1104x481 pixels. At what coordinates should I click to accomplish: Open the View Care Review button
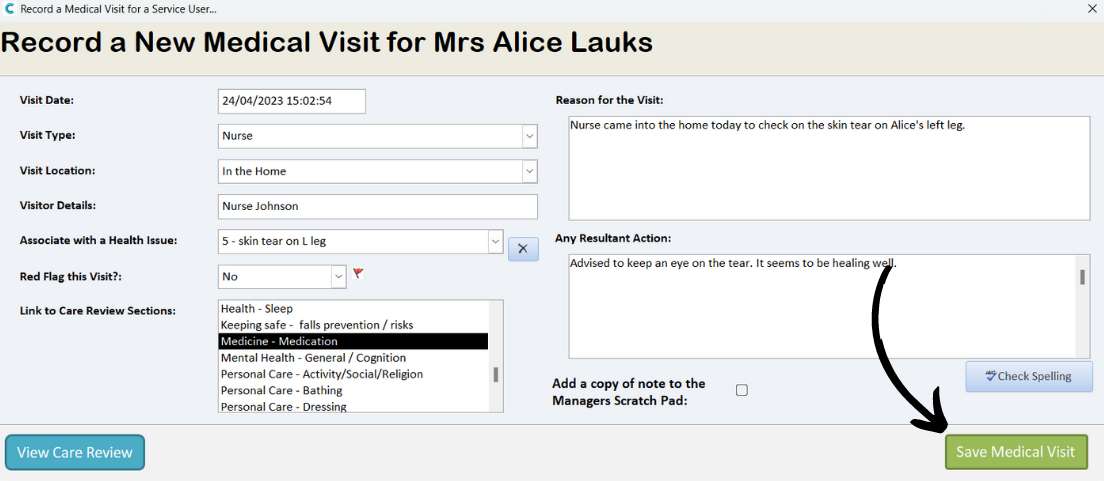coord(75,452)
